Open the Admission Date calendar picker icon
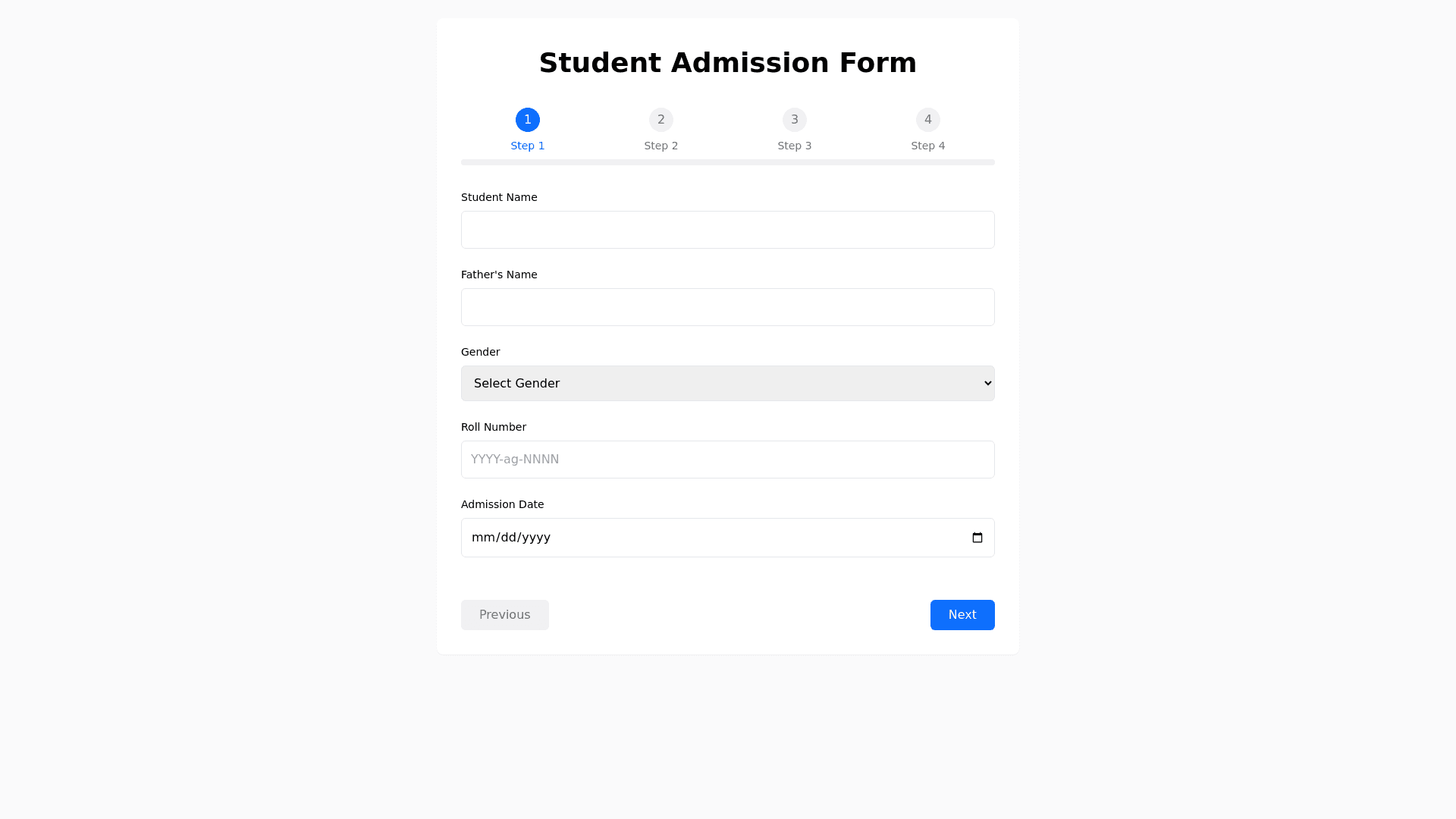The image size is (1456, 819). coord(977,538)
